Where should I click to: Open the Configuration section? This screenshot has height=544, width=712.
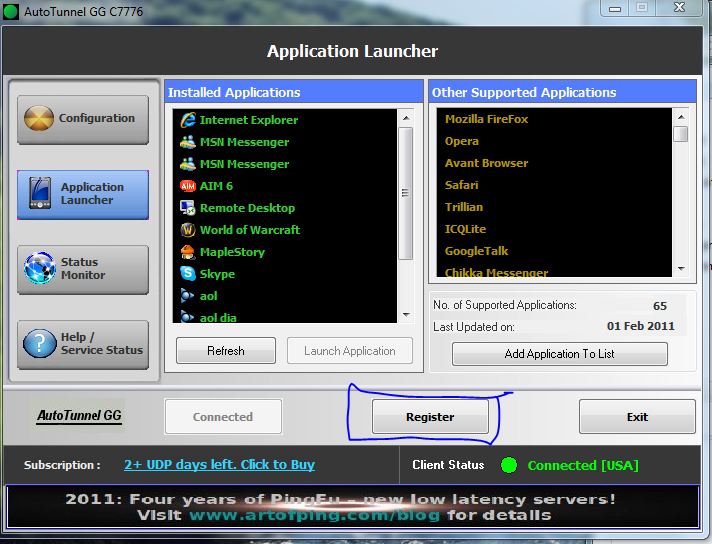click(83, 120)
